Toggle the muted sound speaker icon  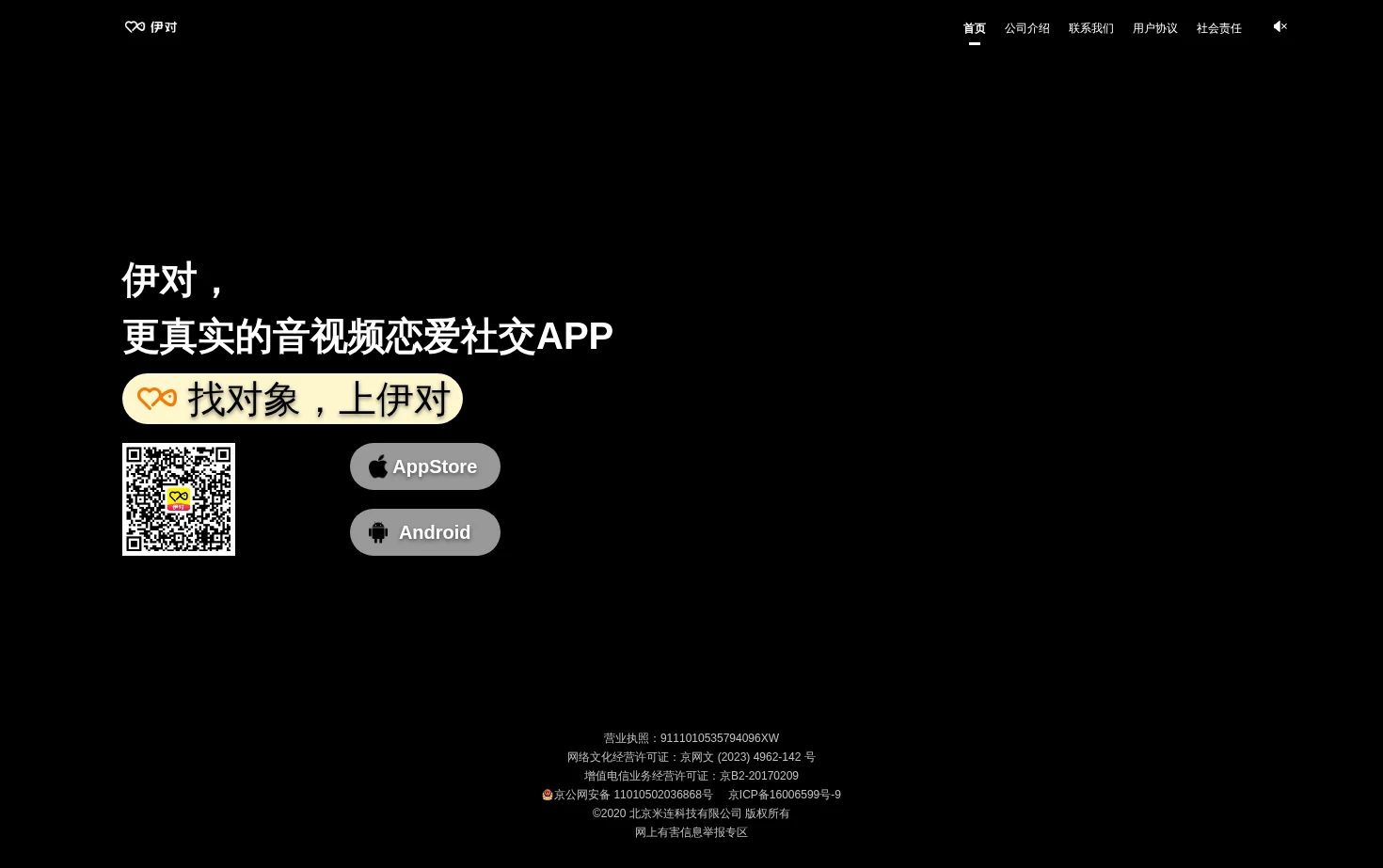(x=1280, y=26)
